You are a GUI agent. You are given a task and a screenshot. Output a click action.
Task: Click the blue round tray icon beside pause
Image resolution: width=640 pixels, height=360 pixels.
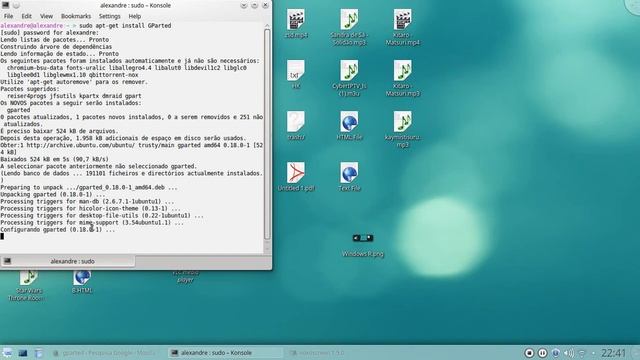coord(556,353)
